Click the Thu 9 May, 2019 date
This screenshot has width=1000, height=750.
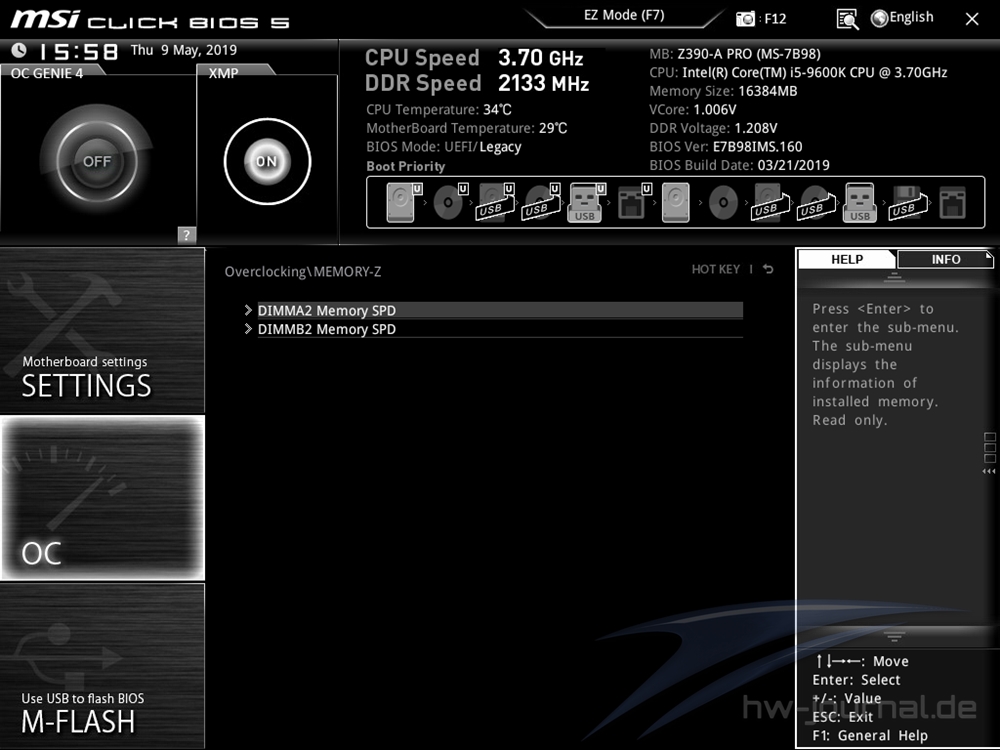tap(184, 50)
